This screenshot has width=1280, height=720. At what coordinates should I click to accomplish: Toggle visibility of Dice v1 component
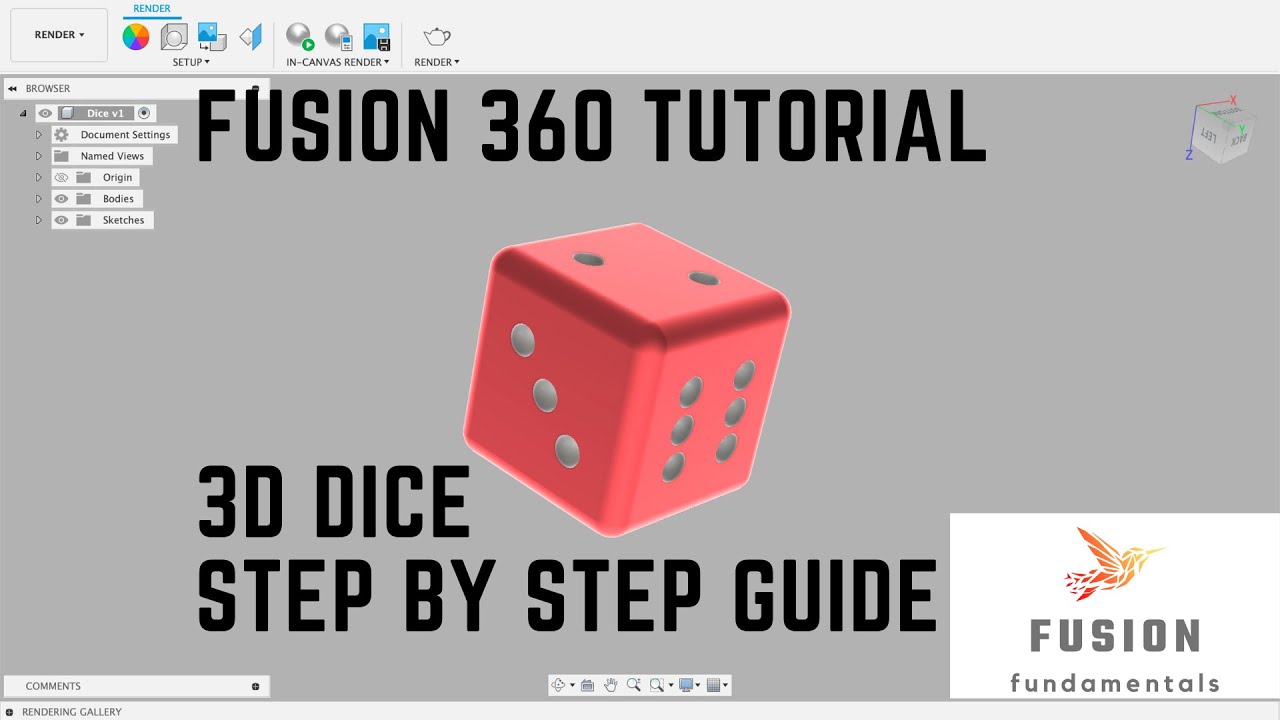tap(45, 113)
